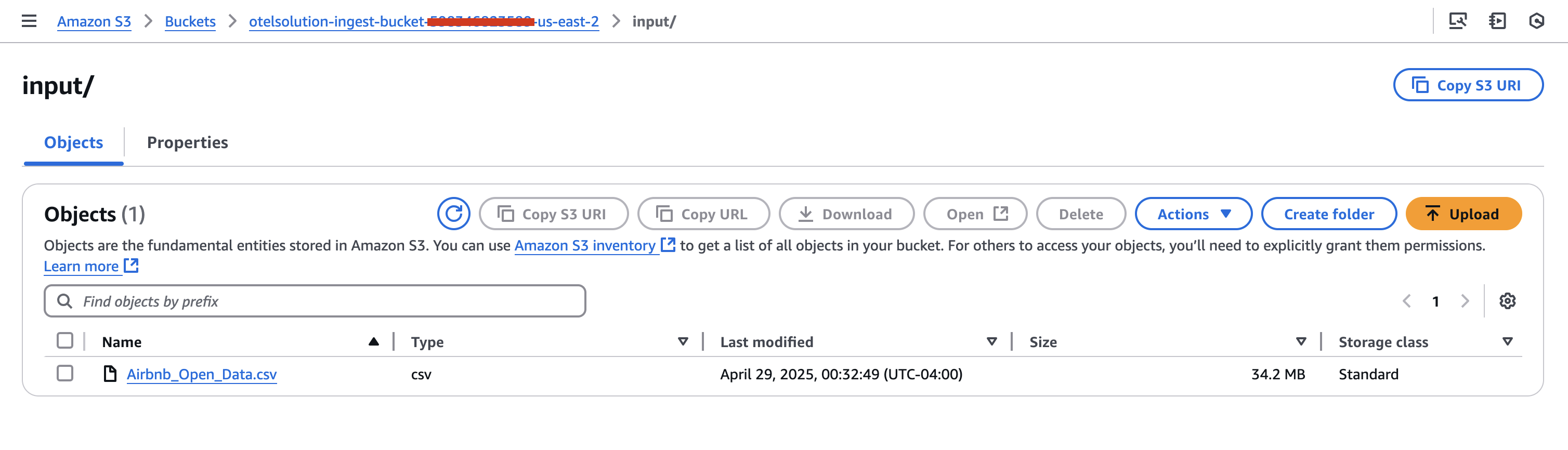Check the Airbnb_Open_Data.csv row checkbox

click(x=65, y=373)
